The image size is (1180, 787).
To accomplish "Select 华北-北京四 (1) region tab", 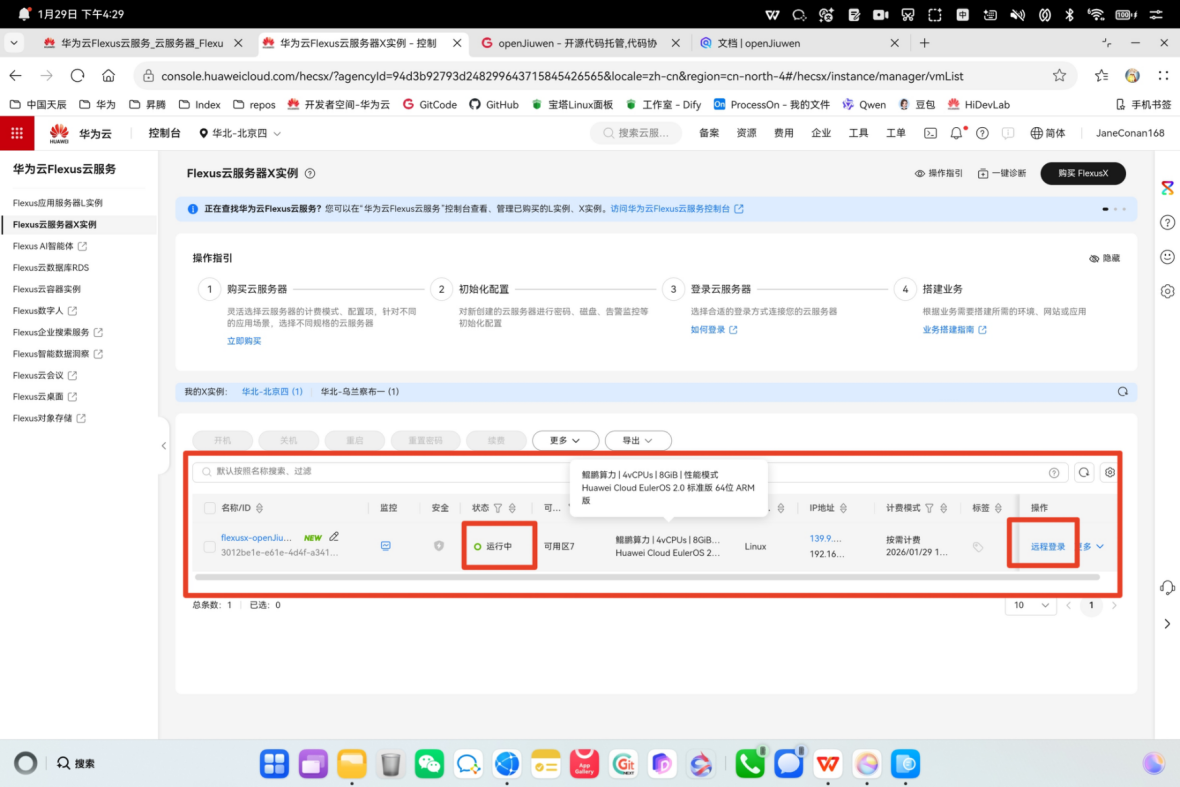I will click(272, 391).
